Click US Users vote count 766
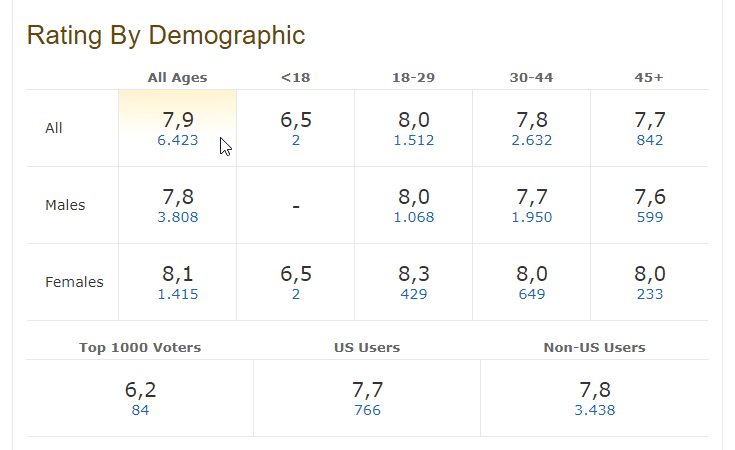Viewport: 735px width, 450px height. pos(367,411)
